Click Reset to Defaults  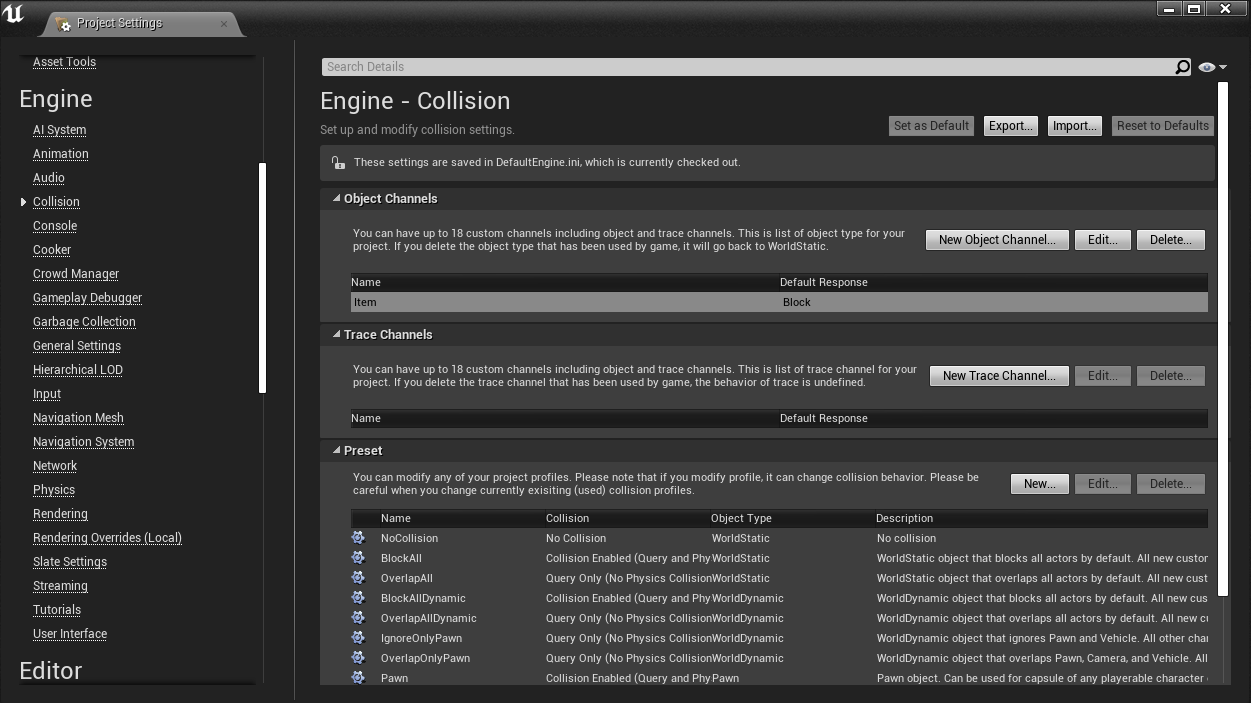coord(1163,126)
